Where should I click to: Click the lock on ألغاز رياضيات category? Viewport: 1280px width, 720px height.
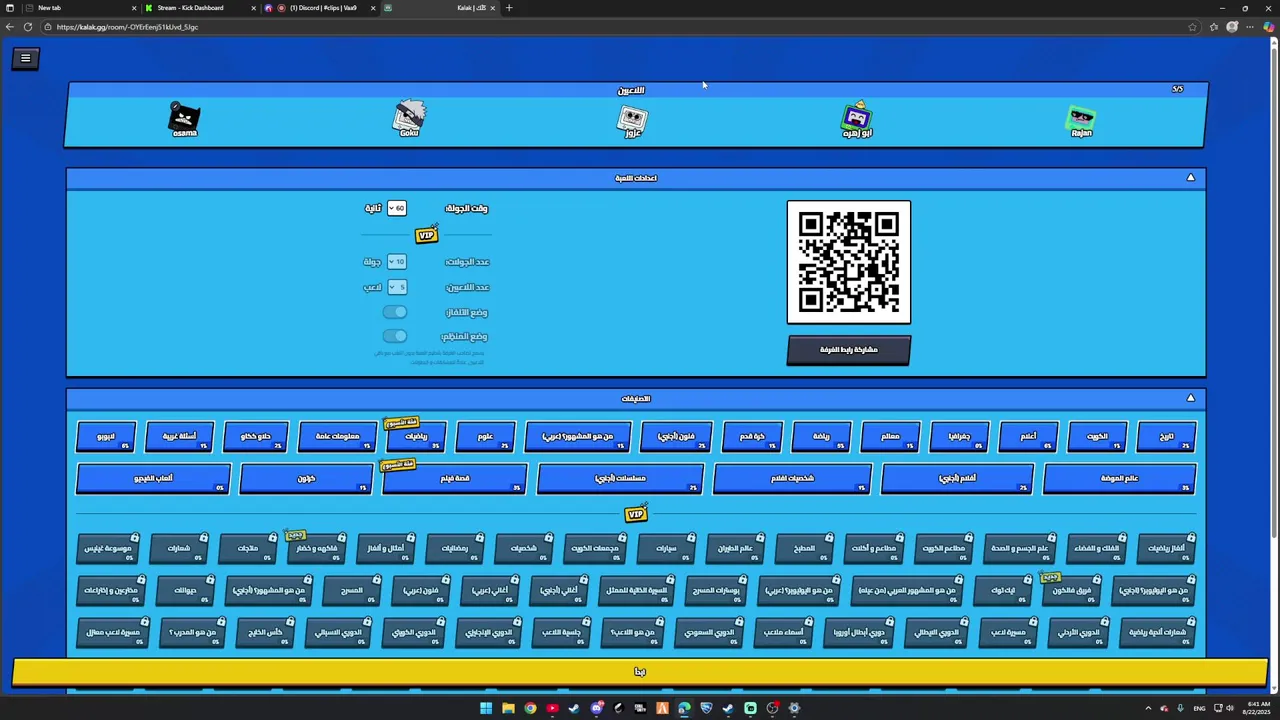pos(1191,538)
